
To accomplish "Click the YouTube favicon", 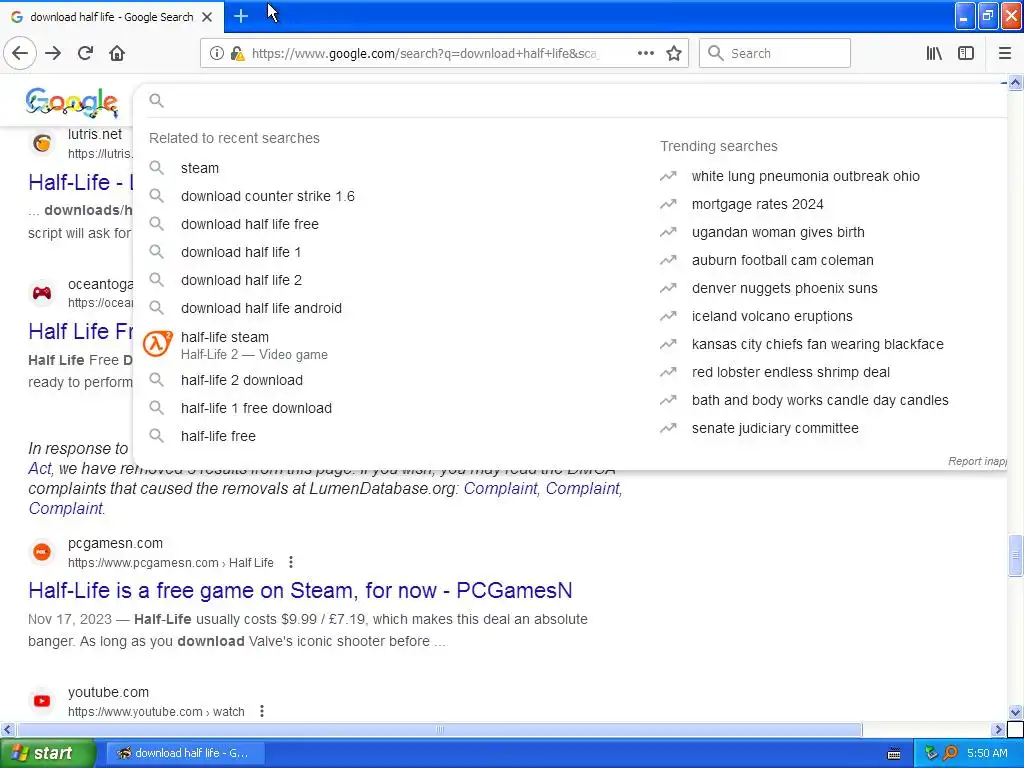I will [x=42, y=701].
